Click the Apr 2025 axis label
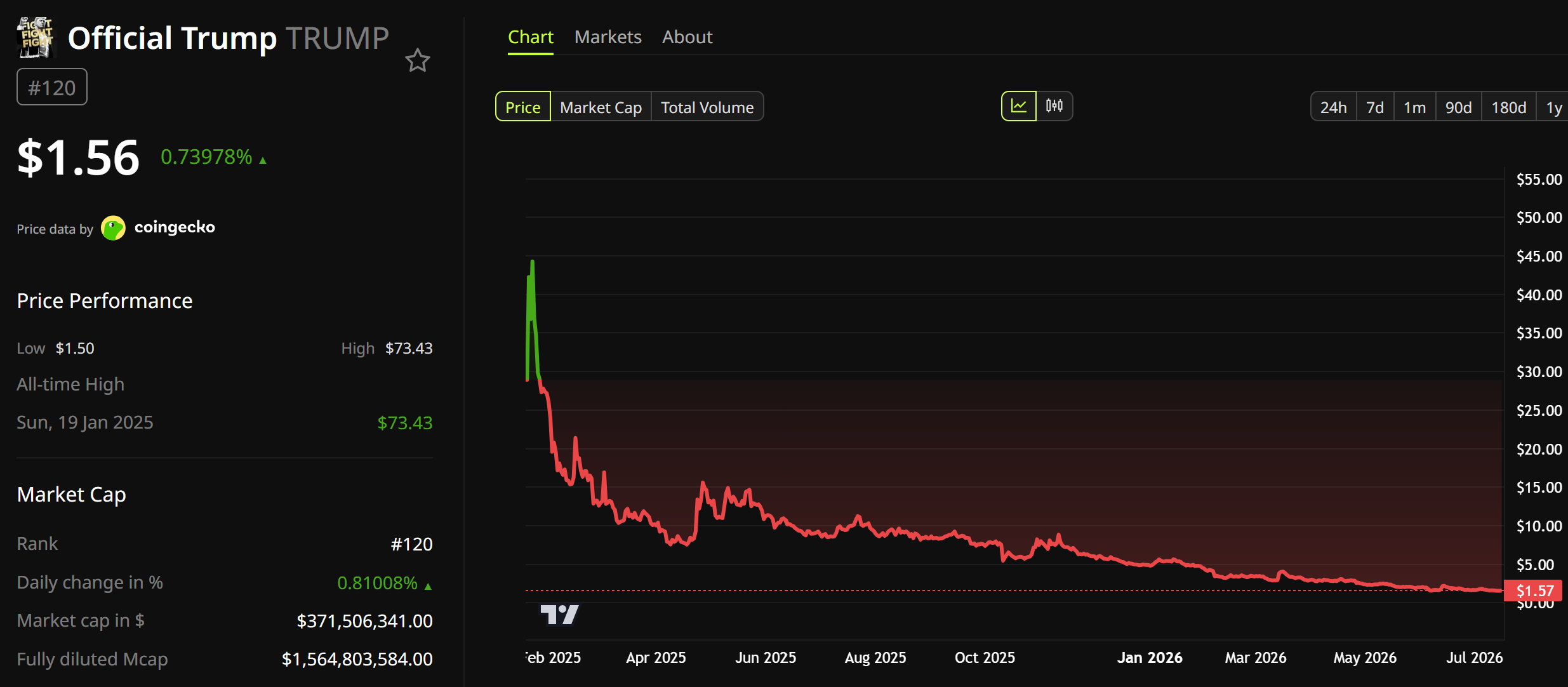This screenshot has height=687, width=1568. coord(656,657)
